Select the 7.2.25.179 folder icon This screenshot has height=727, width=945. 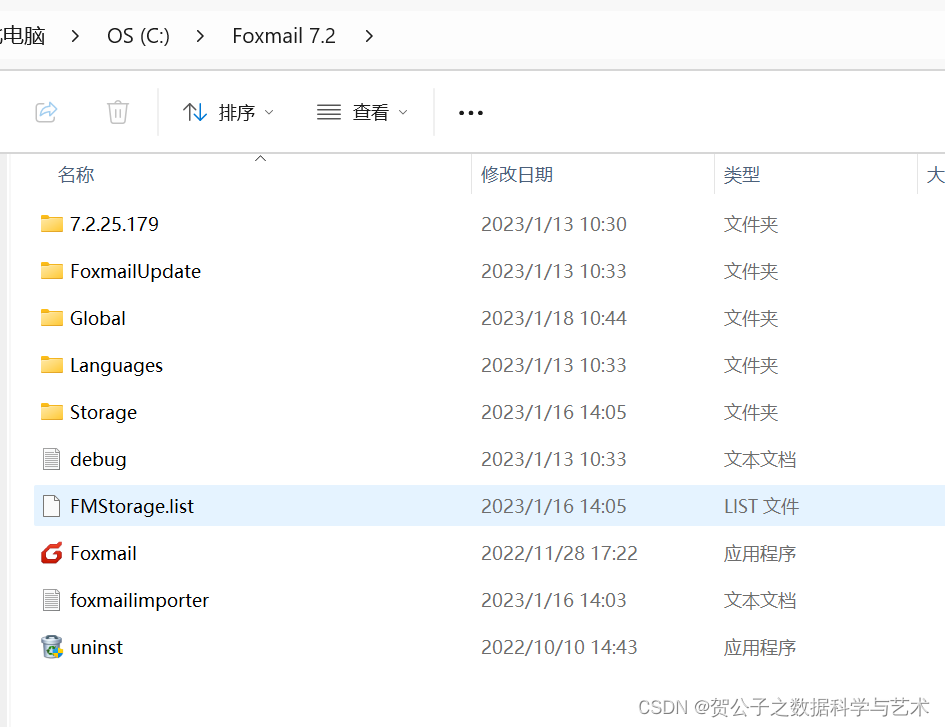tap(52, 224)
